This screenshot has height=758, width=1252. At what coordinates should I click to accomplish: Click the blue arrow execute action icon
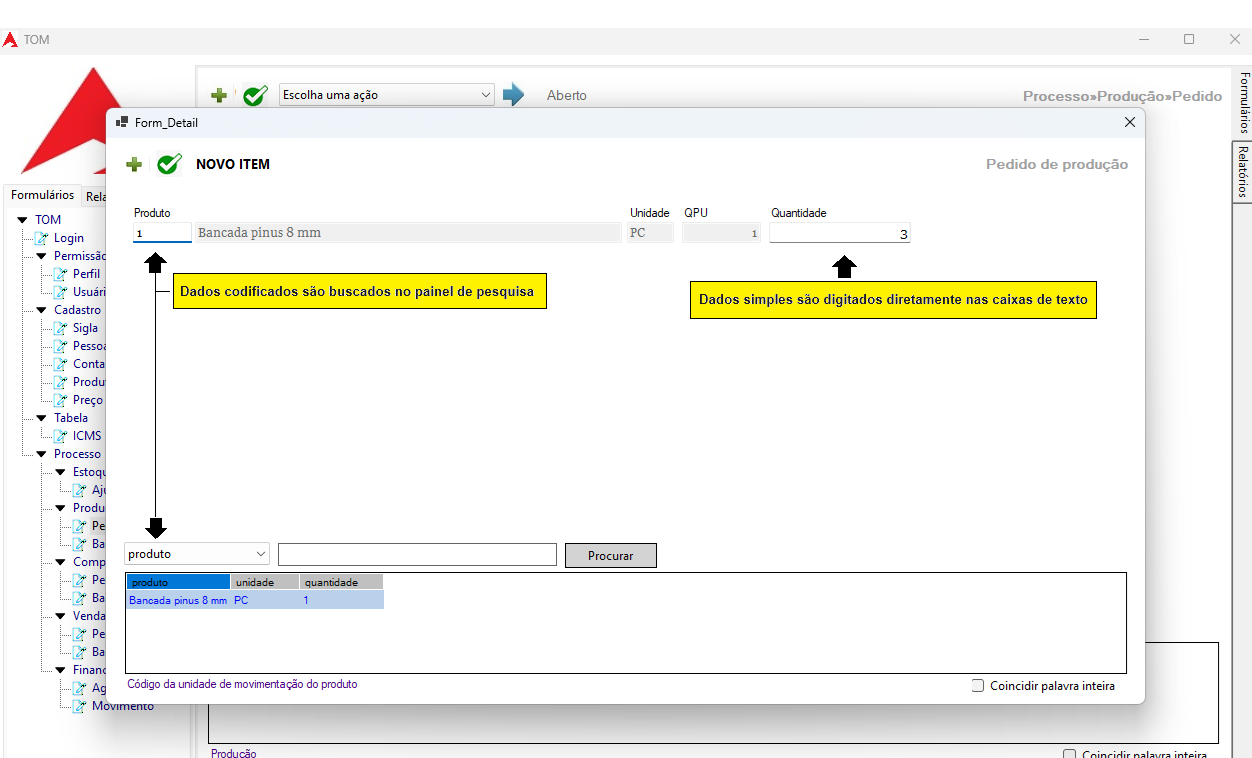click(x=513, y=95)
